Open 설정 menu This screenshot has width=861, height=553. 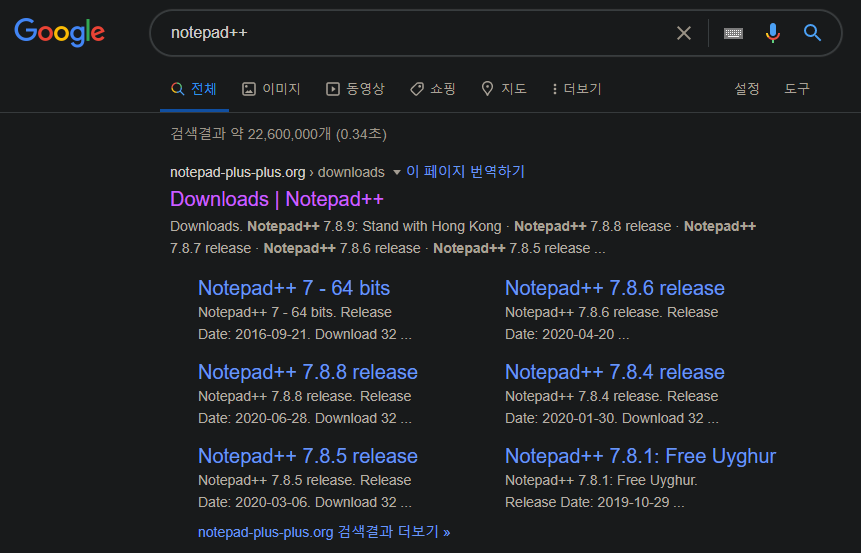747,89
